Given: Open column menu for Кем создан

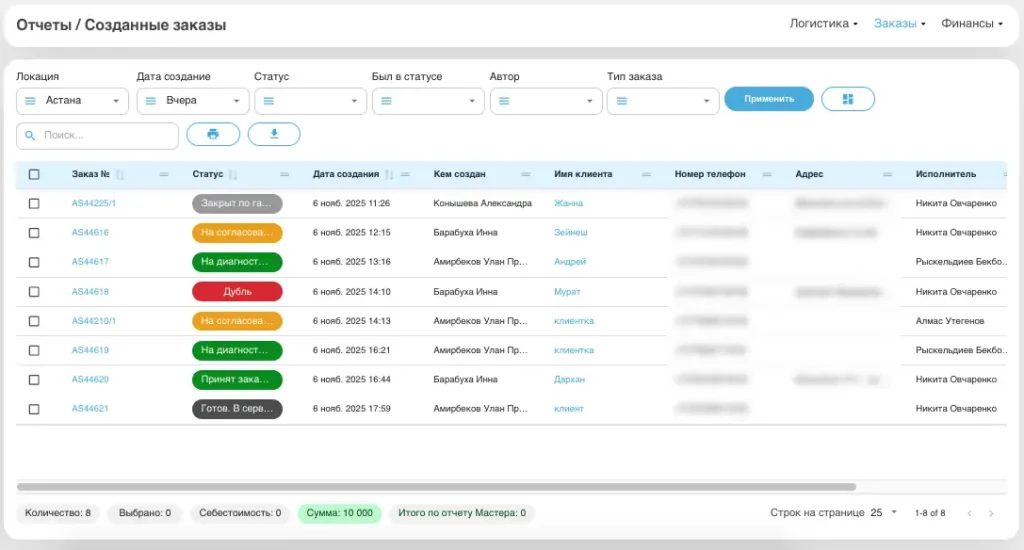Looking at the screenshot, I should point(526,174).
